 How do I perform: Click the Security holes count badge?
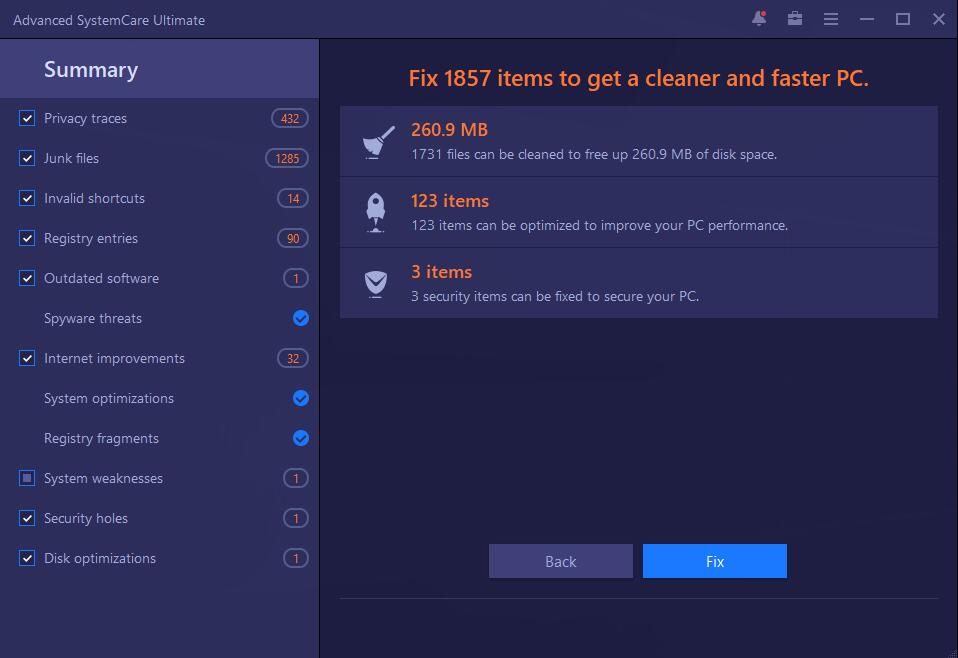(296, 519)
